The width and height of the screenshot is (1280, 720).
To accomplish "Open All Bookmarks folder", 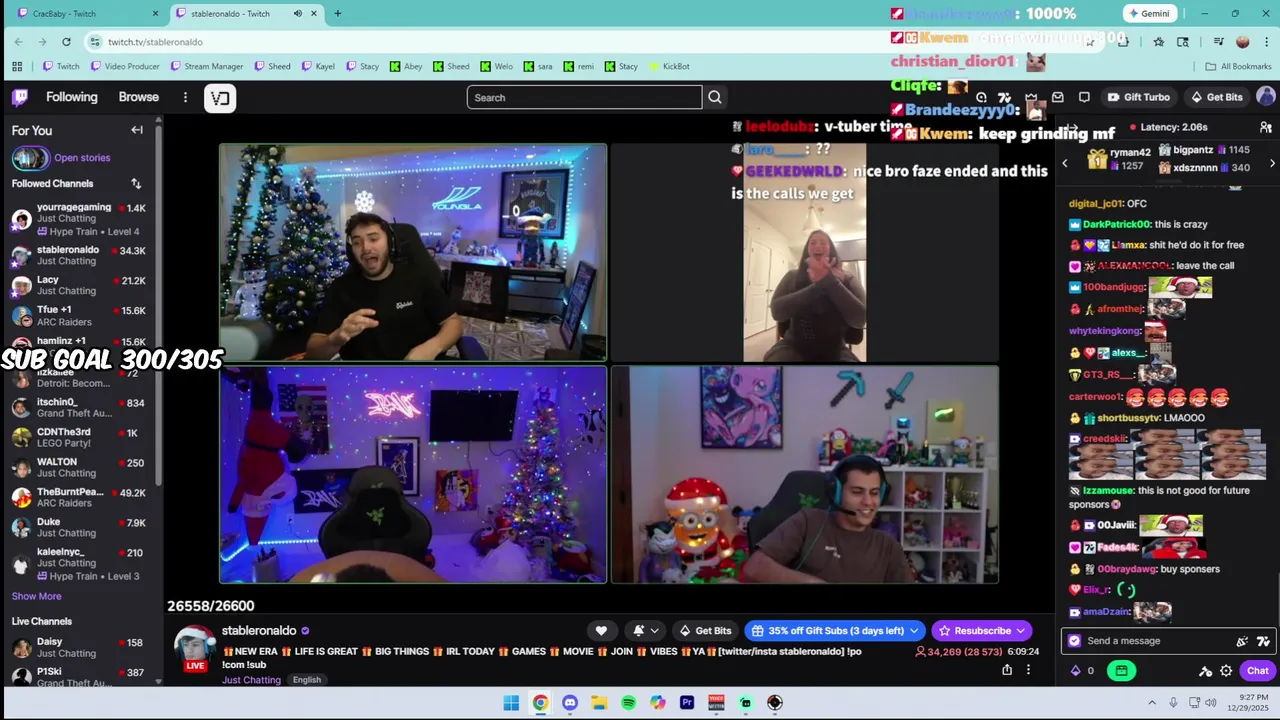I will [1238, 66].
